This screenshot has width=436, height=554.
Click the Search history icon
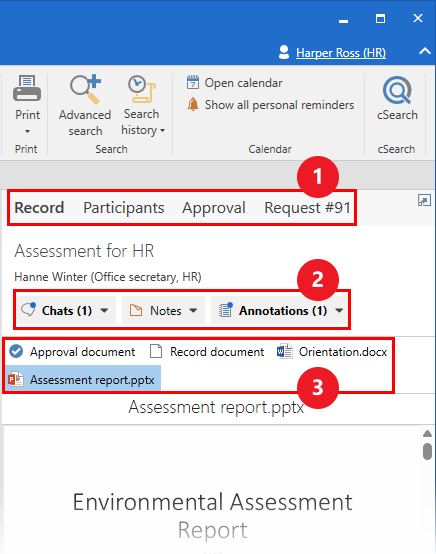pyautogui.click(x=142, y=89)
